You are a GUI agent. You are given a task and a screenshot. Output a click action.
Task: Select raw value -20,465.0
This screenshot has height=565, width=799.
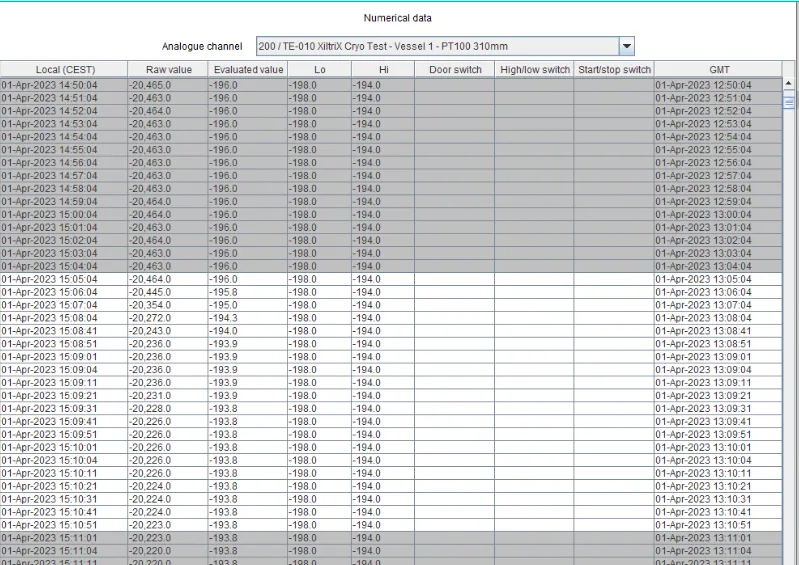[x=150, y=85]
